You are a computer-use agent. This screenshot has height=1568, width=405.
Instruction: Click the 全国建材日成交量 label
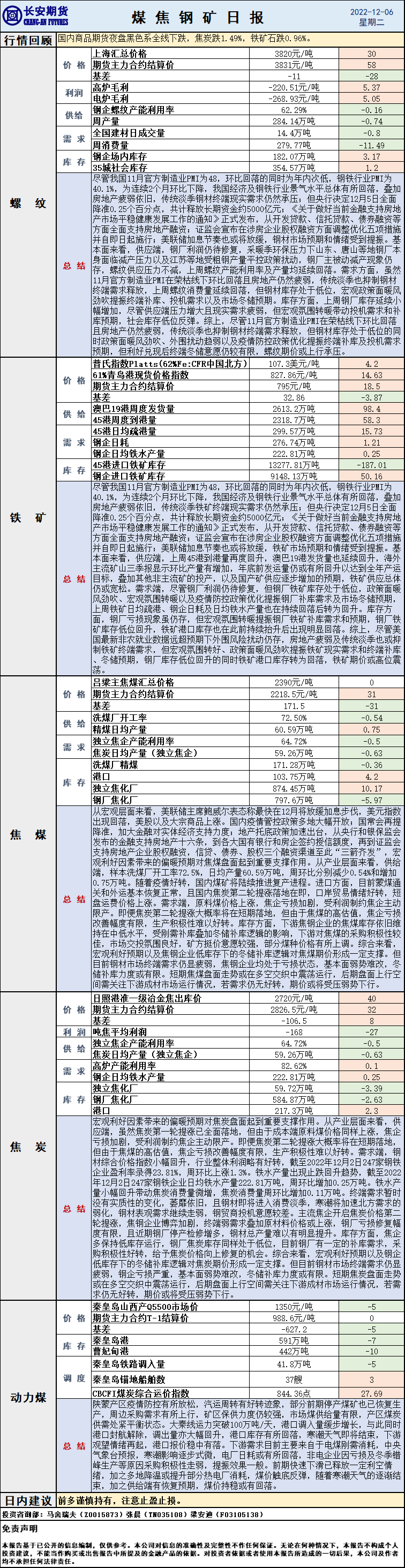[x=129, y=133]
